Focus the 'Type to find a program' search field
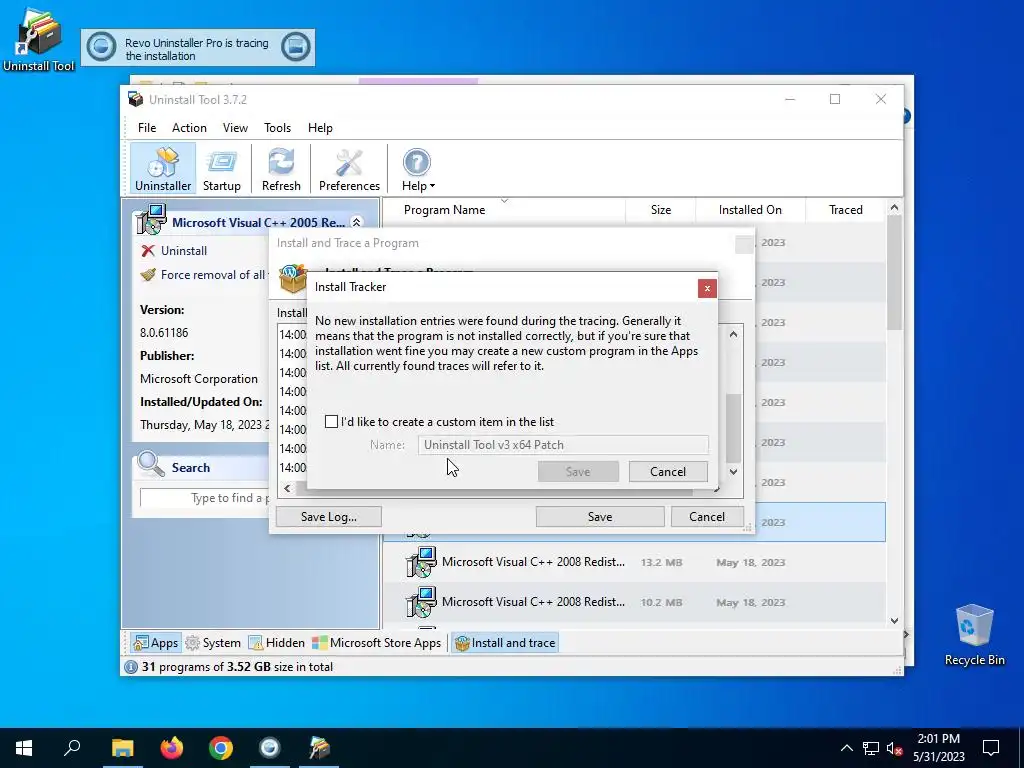The width and height of the screenshot is (1024, 768). coord(205,498)
